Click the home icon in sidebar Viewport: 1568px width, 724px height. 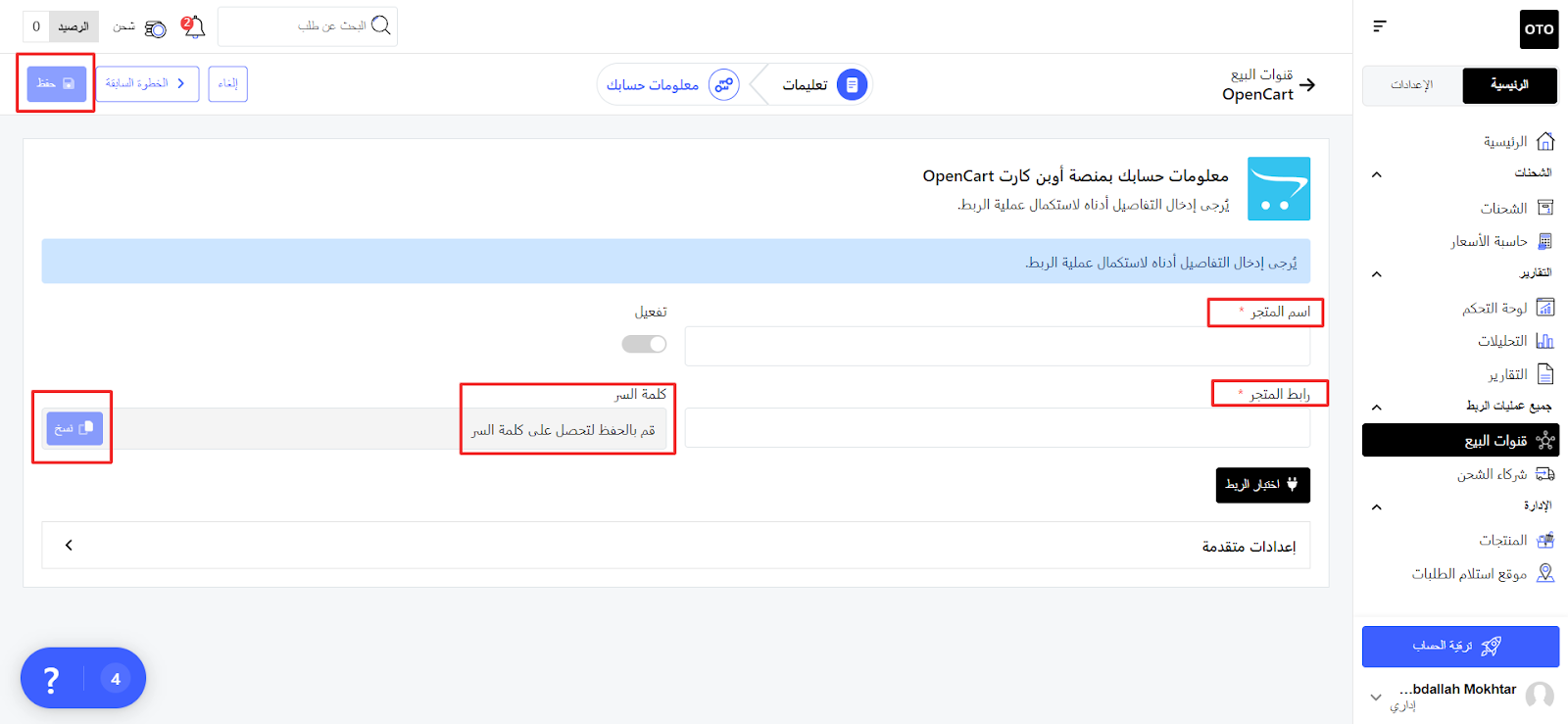pos(1545,141)
